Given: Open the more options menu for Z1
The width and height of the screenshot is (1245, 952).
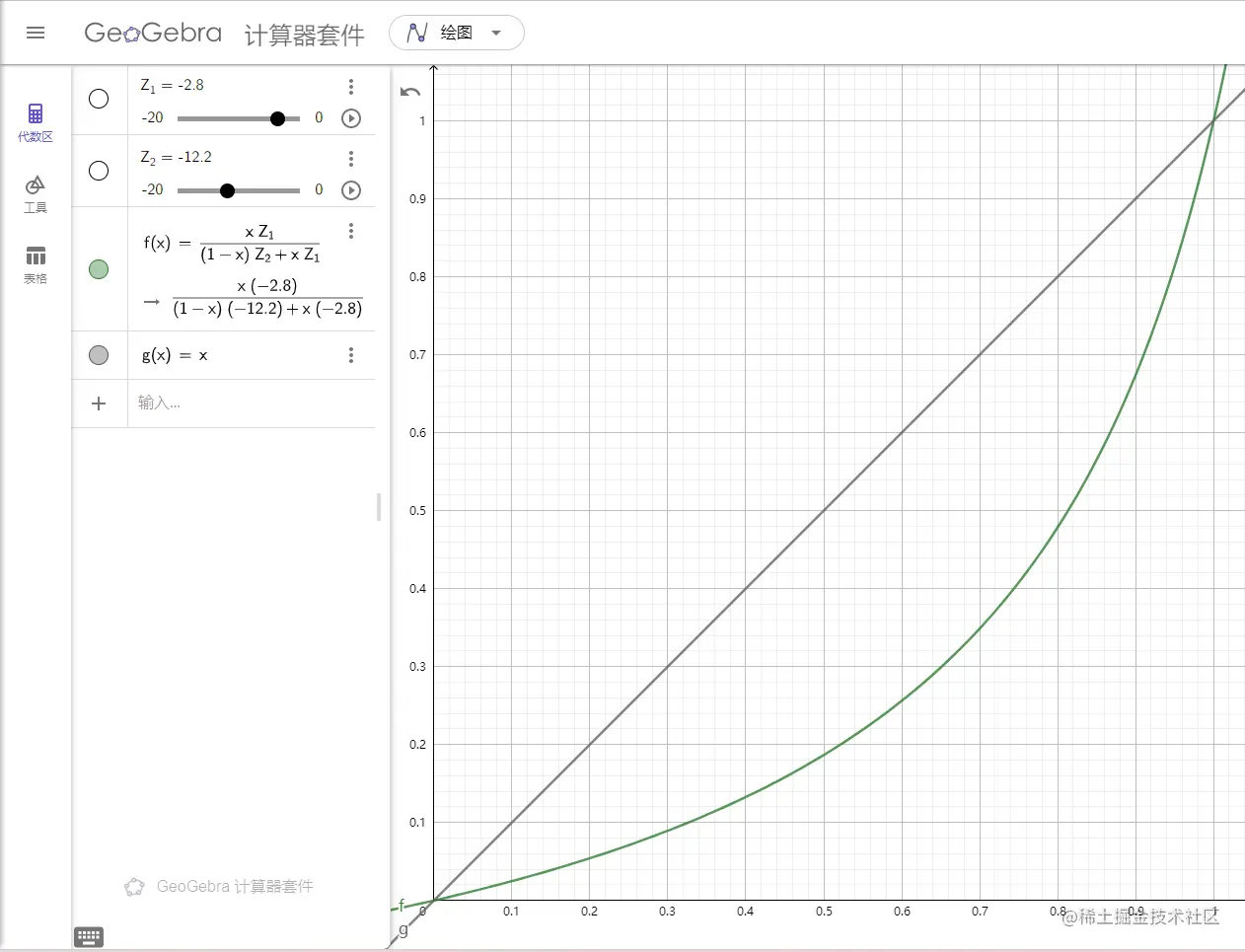Looking at the screenshot, I should click(x=351, y=87).
